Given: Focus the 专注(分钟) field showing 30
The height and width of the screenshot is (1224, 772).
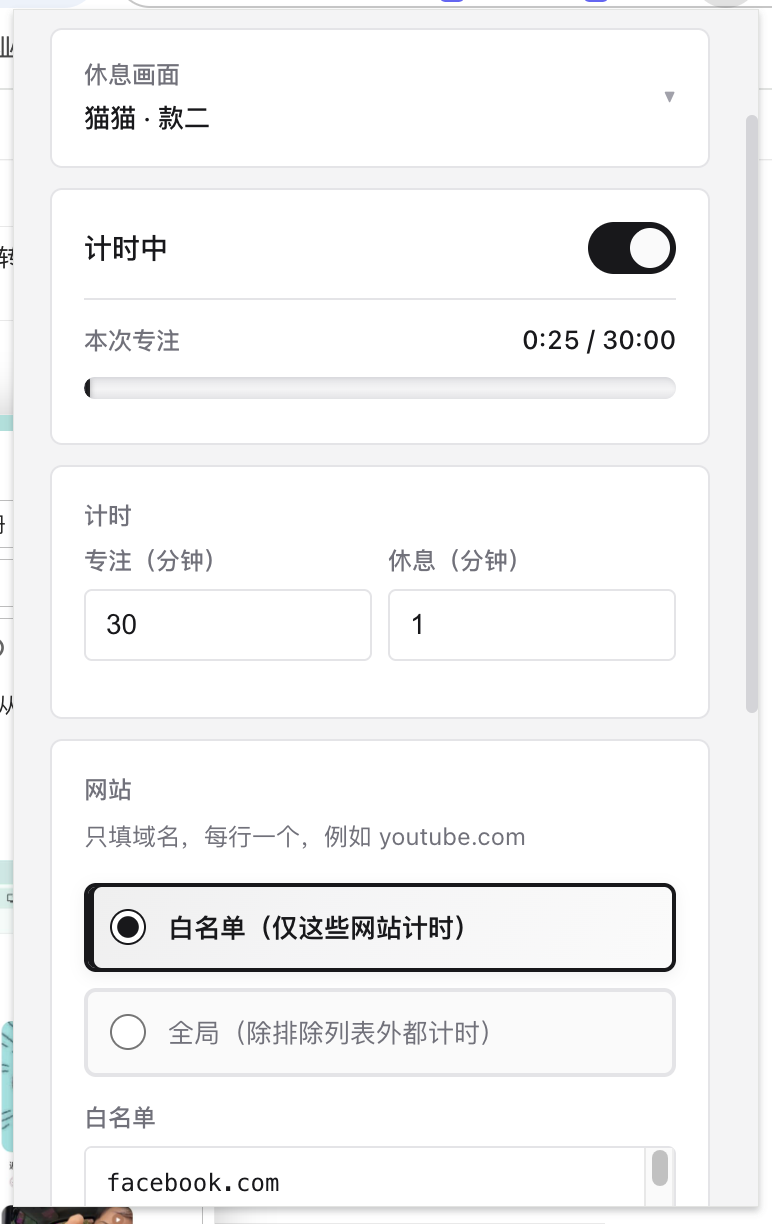Looking at the screenshot, I should (228, 625).
